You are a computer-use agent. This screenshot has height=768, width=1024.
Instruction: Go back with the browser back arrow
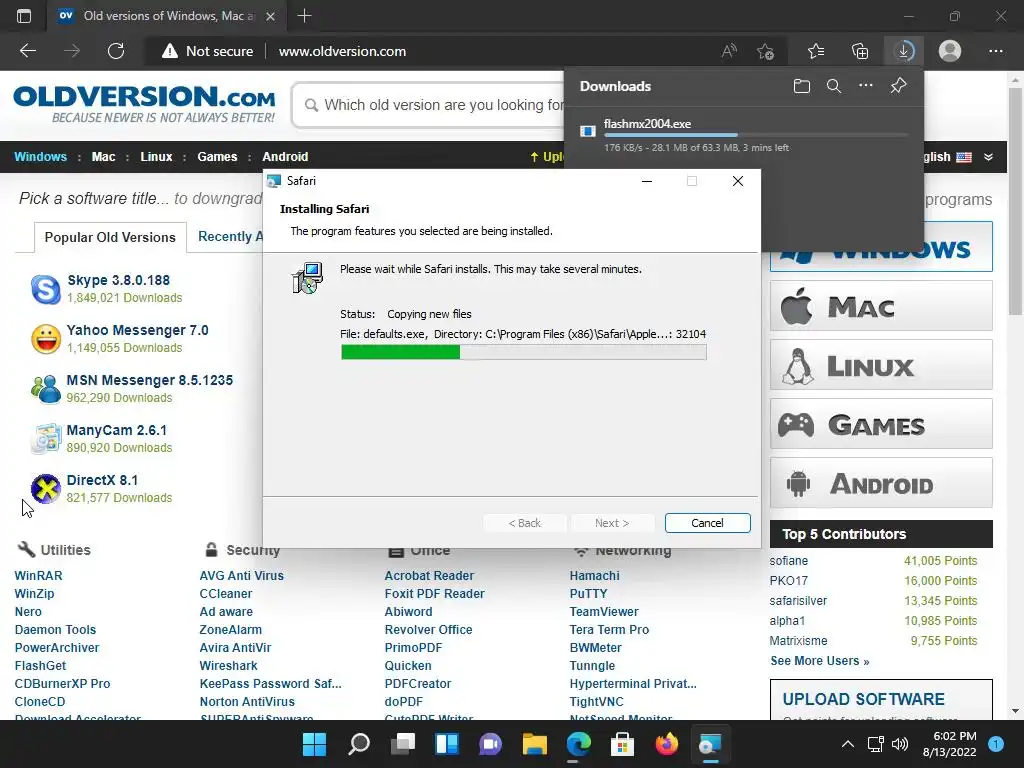[x=27, y=51]
